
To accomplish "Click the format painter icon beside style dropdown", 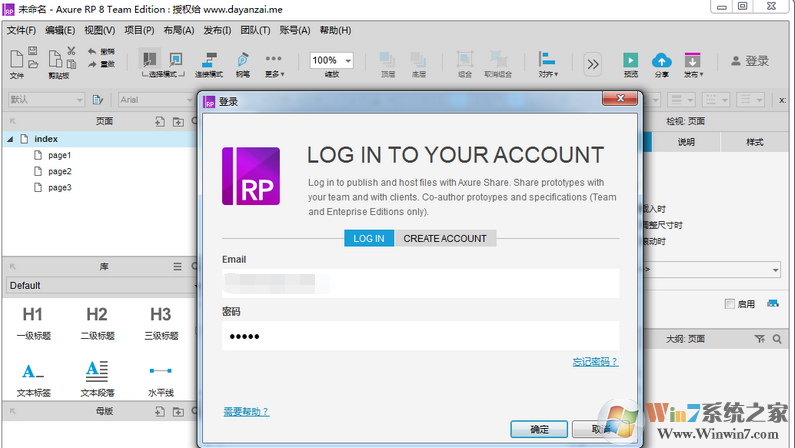I will point(98,100).
